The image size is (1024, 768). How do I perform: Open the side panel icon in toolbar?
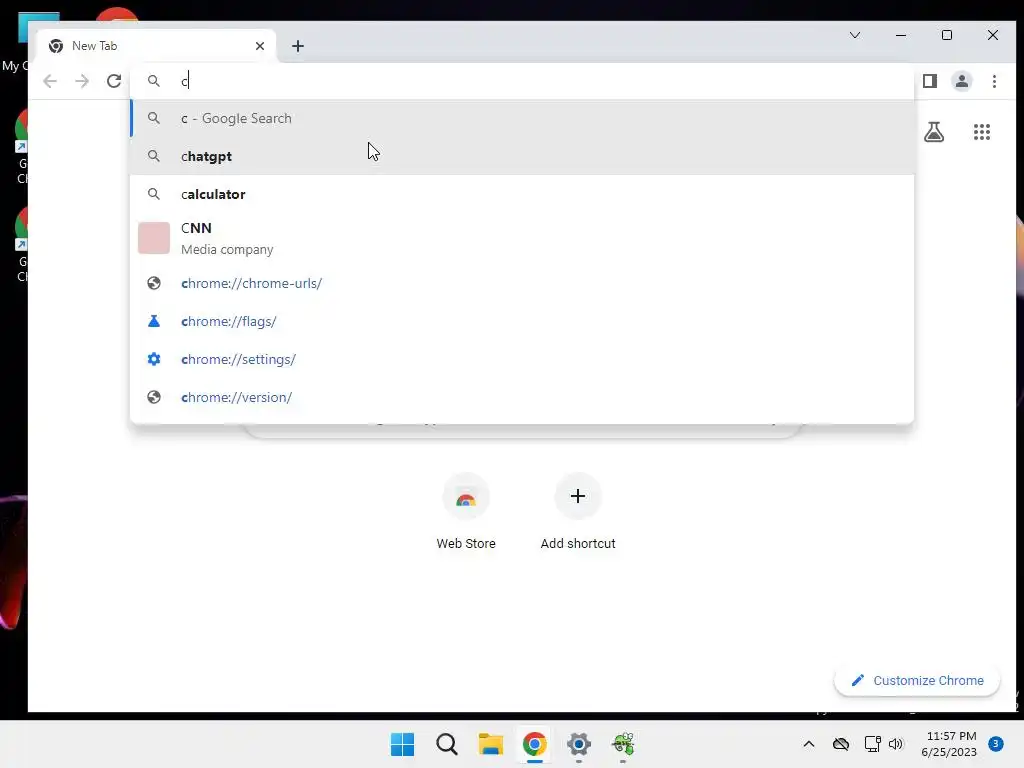tap(930, 81)
